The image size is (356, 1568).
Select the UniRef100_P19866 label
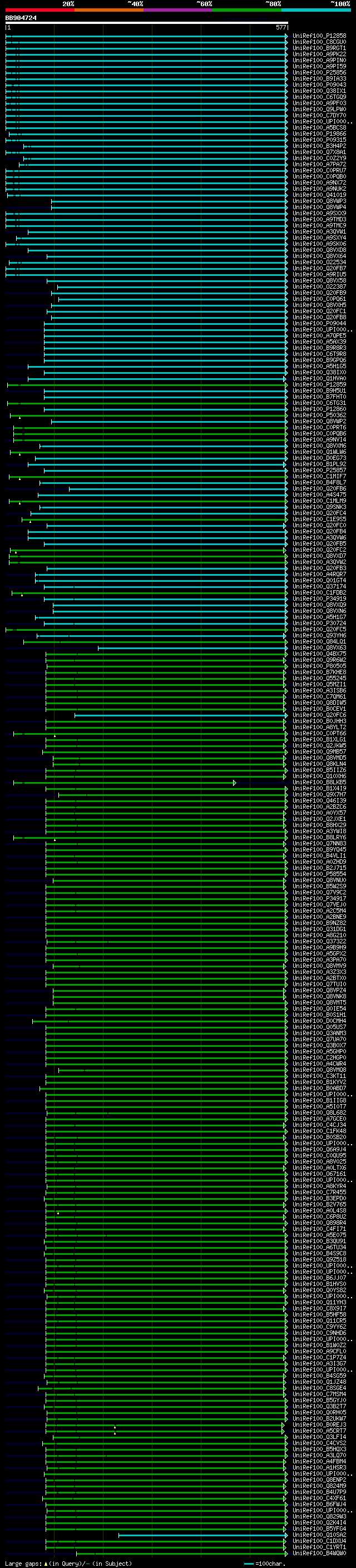[319, 134]
